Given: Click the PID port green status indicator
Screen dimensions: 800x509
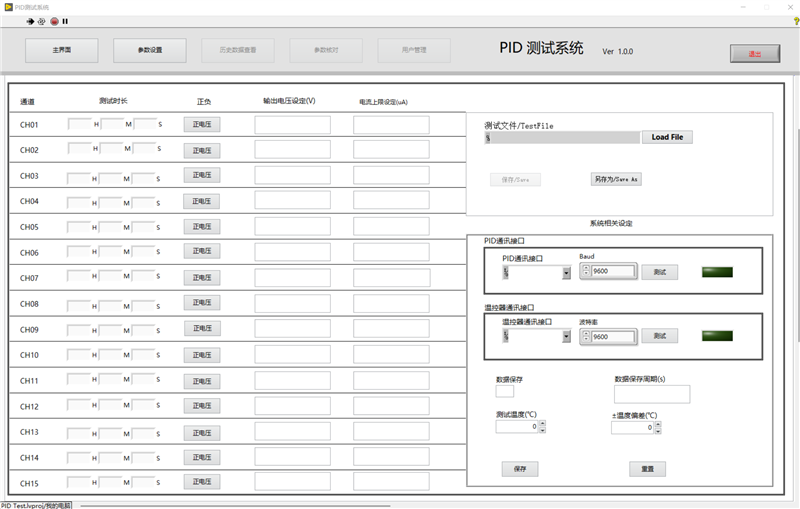Looking at the screenshot, I should (x=716, y=272).
